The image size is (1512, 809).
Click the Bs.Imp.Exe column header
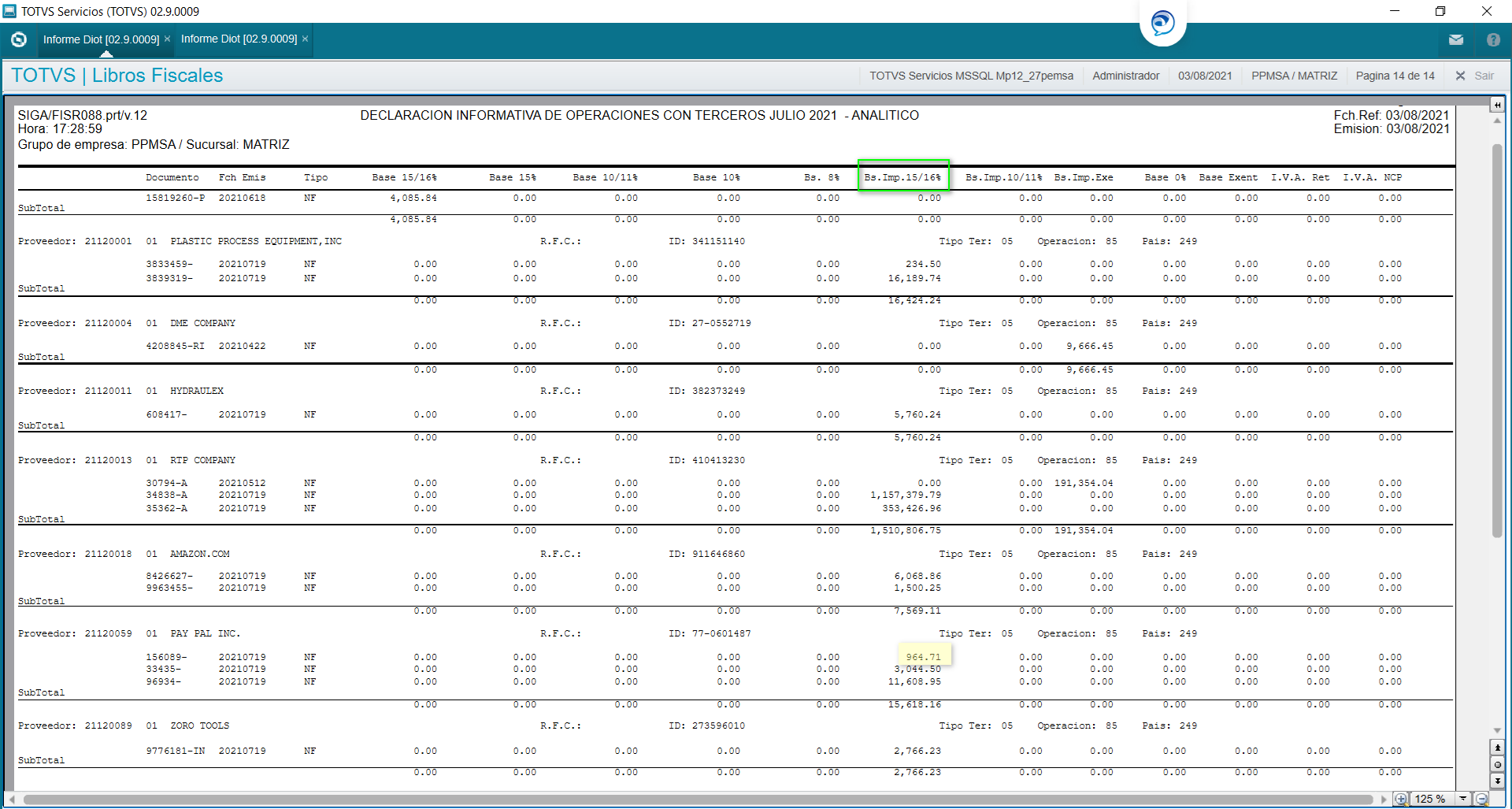pyautogui.click(x=1084, y=177)
